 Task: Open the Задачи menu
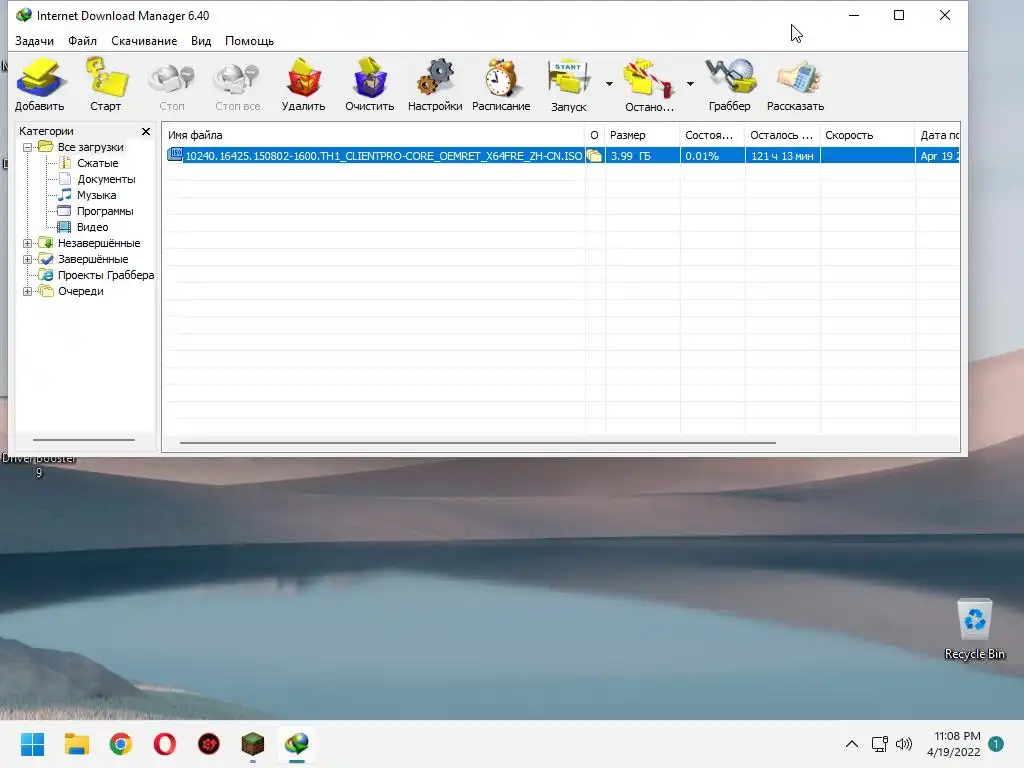[35, 40]
